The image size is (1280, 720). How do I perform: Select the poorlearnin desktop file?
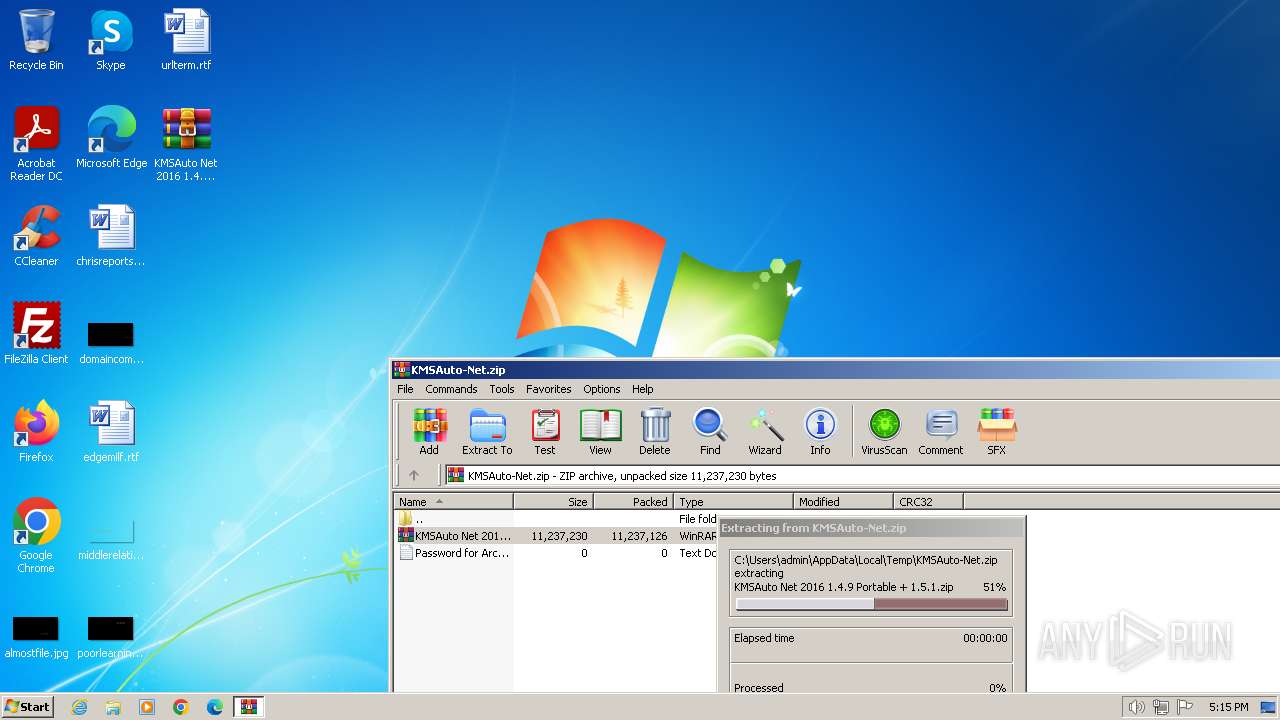coord(111,638)
